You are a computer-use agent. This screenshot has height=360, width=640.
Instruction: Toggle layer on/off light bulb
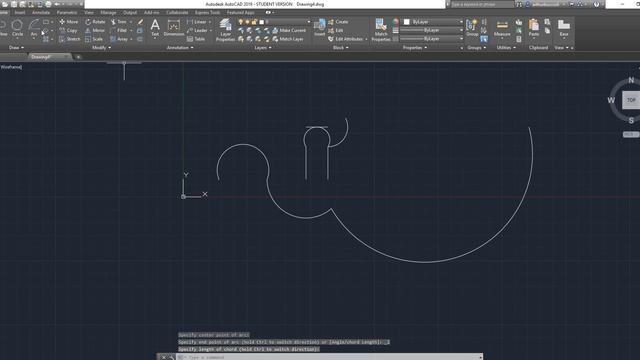[x=241, y=22]
